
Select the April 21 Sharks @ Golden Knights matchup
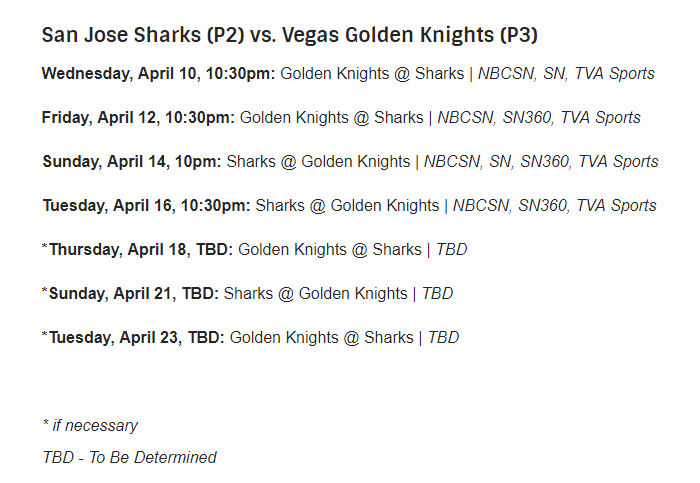(x=316, y=294)
